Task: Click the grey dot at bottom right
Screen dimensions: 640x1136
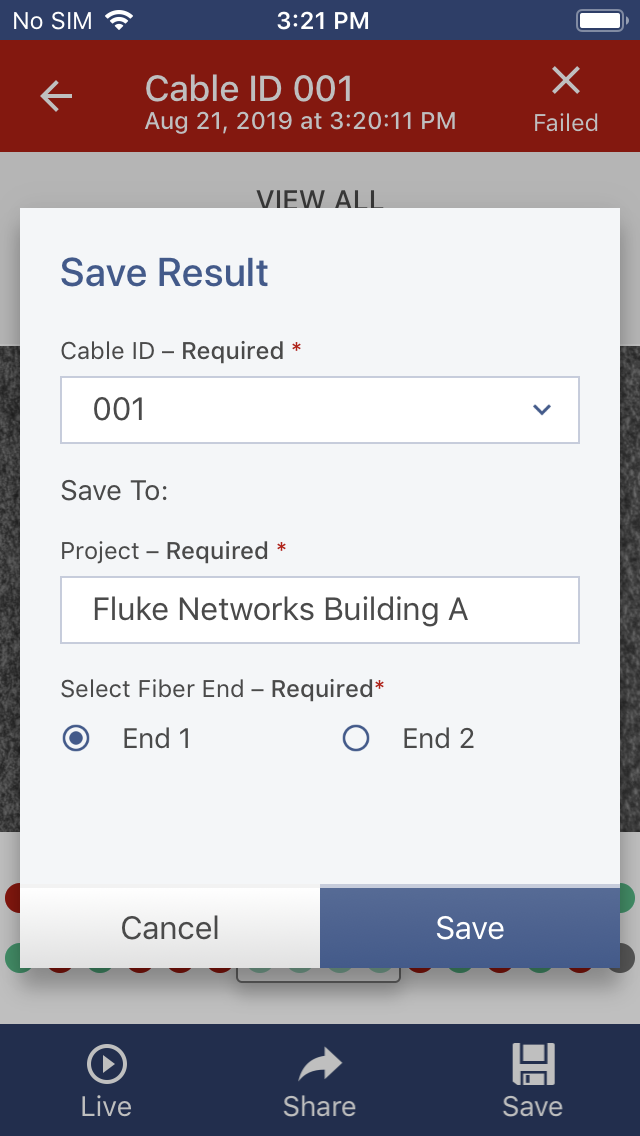Action: click(626, 957)
